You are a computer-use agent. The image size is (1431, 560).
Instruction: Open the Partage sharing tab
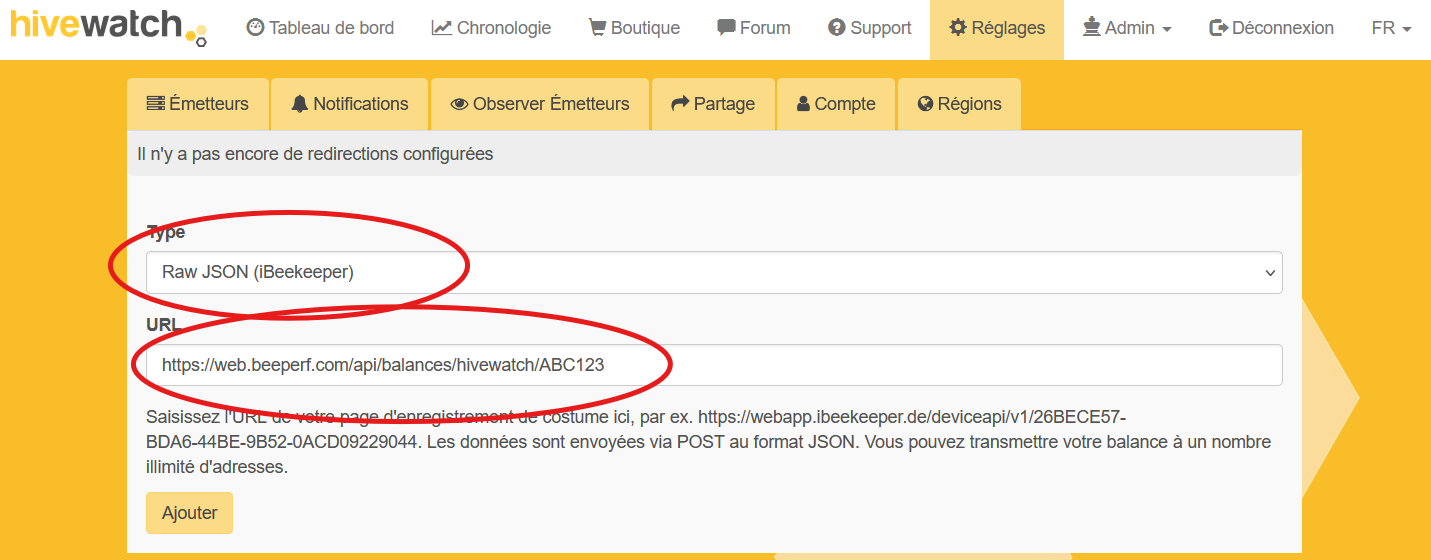coord(713,104)
